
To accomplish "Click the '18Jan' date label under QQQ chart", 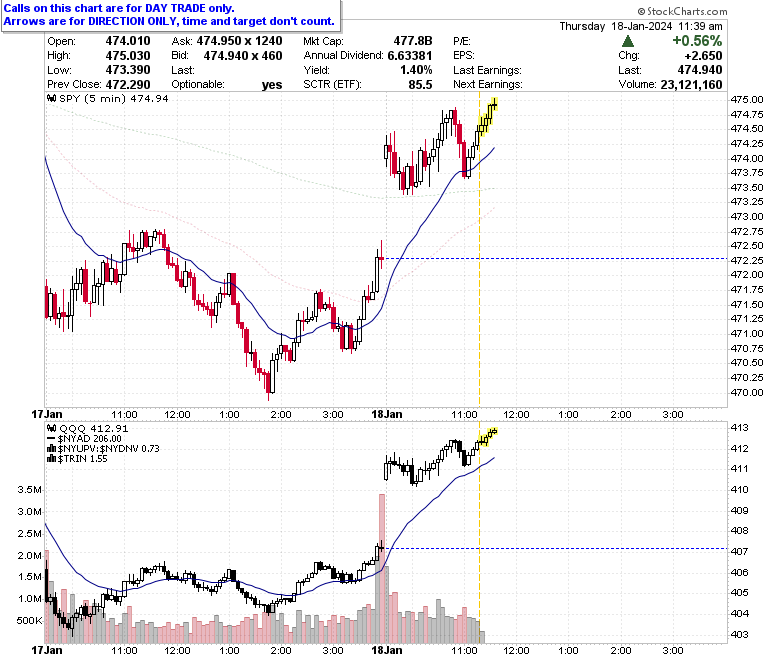I will pyautogui.click(x=387, y=650).
